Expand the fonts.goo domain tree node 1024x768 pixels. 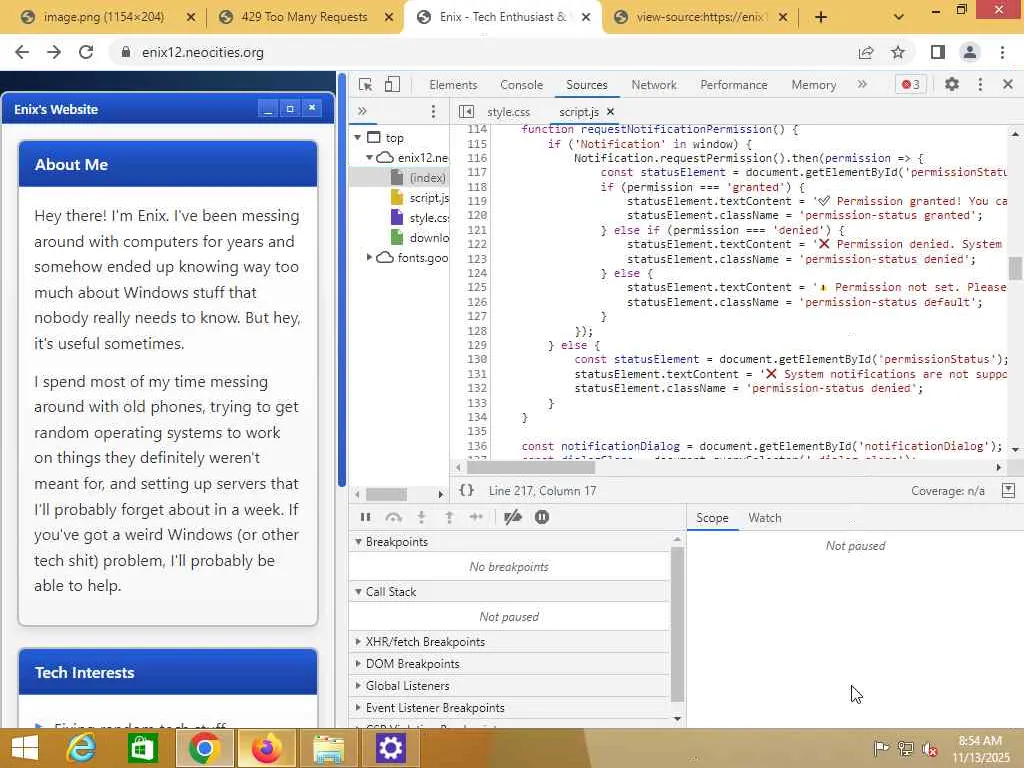[370, 258]
